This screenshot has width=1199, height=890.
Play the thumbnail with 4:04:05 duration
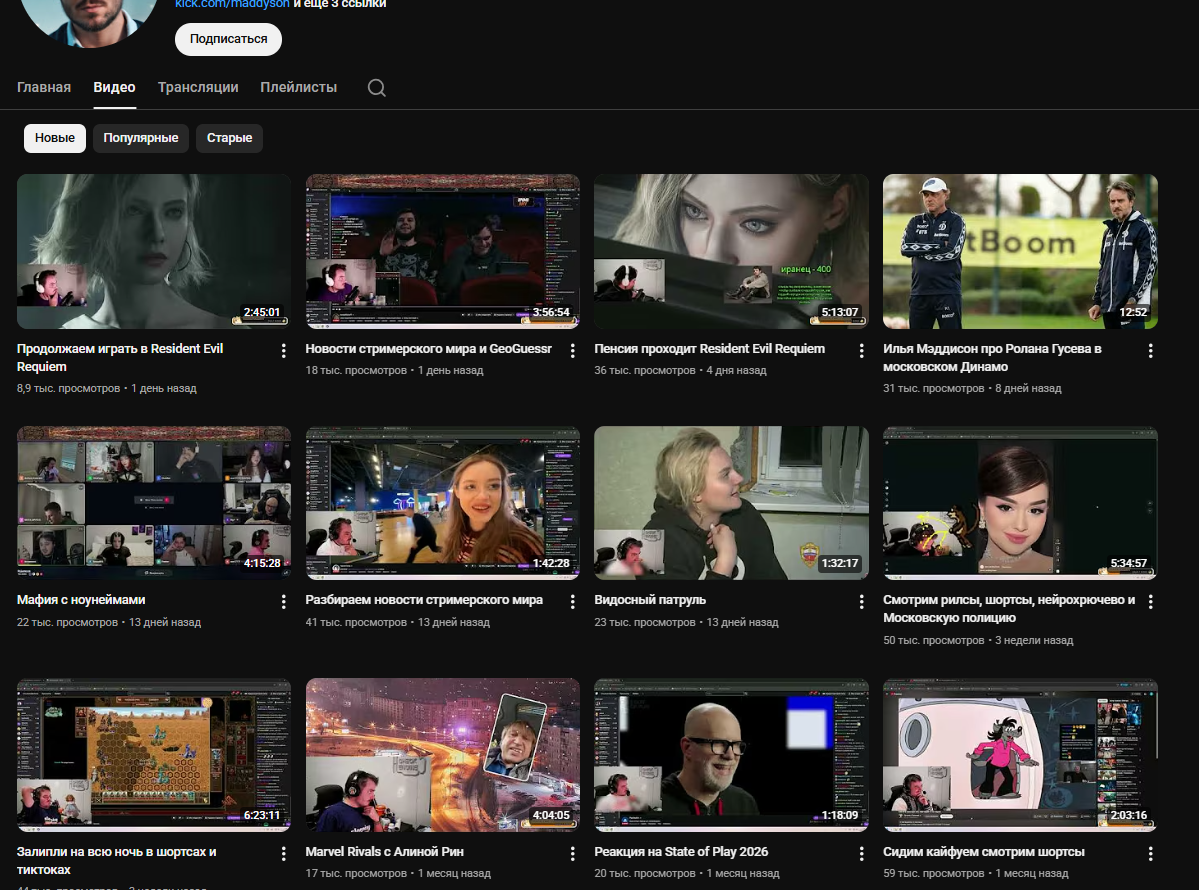pos(443,755)
